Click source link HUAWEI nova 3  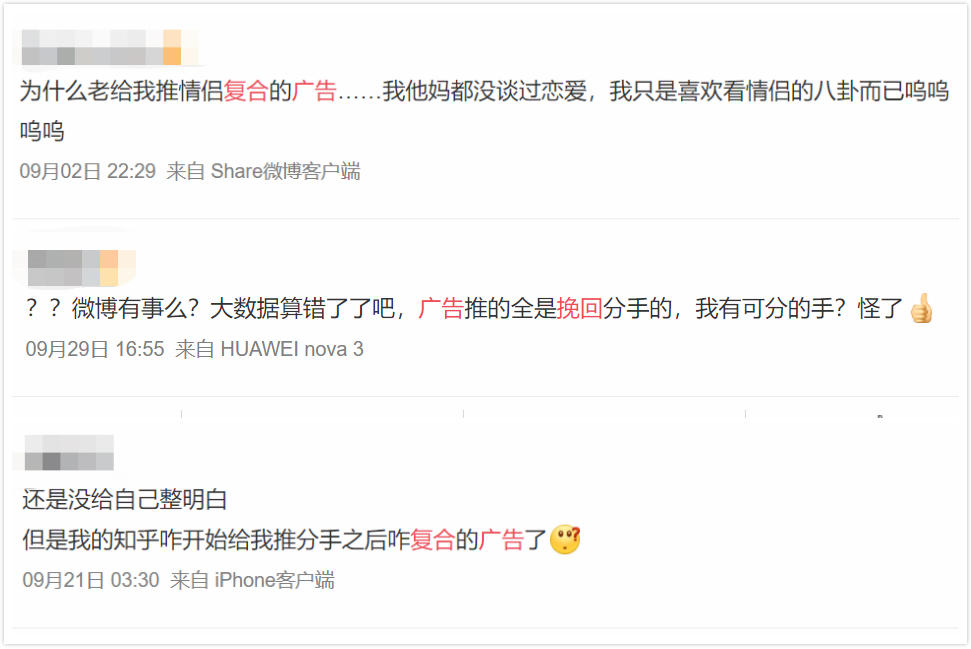click(292, 349)
